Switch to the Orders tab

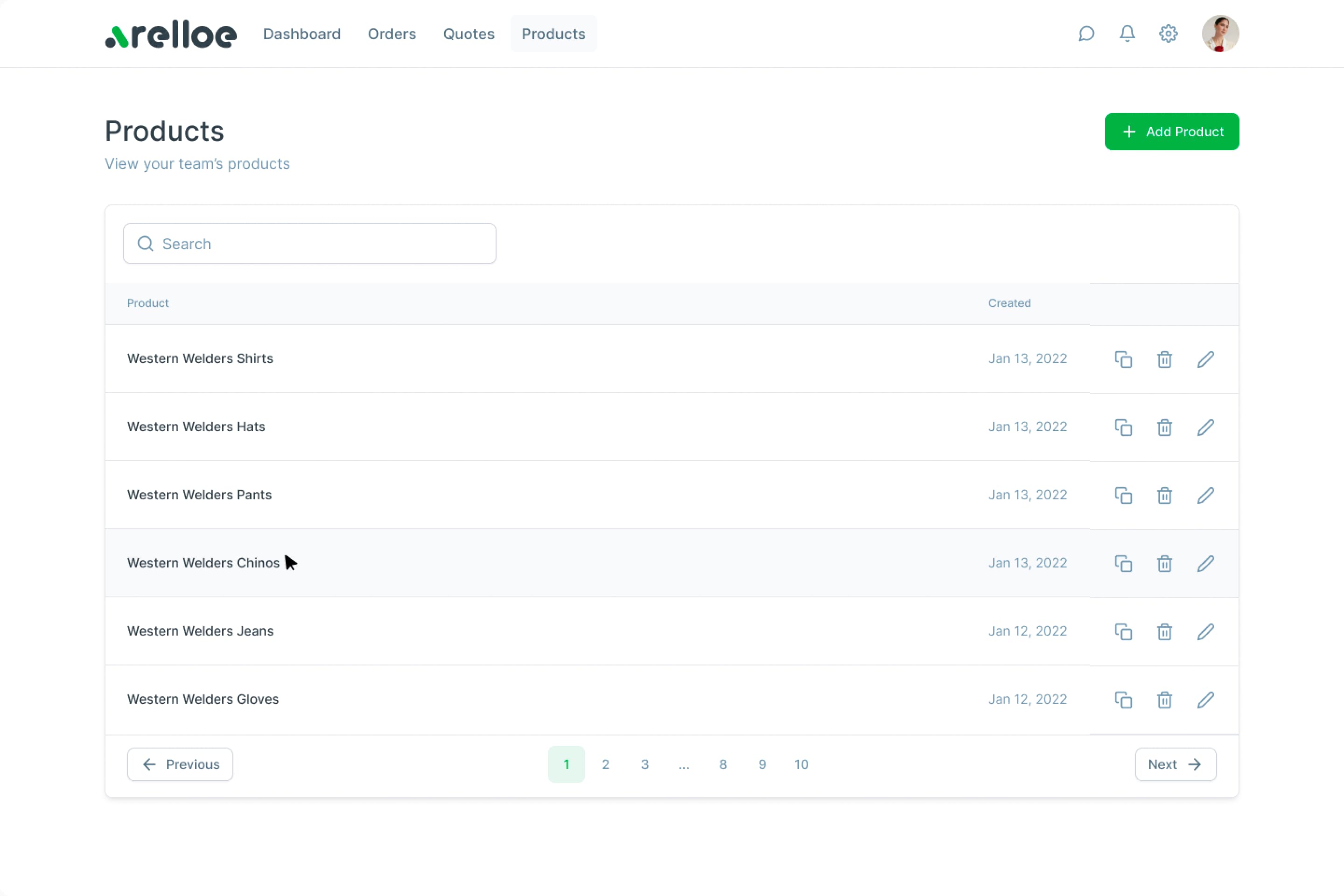click(392, 34)
